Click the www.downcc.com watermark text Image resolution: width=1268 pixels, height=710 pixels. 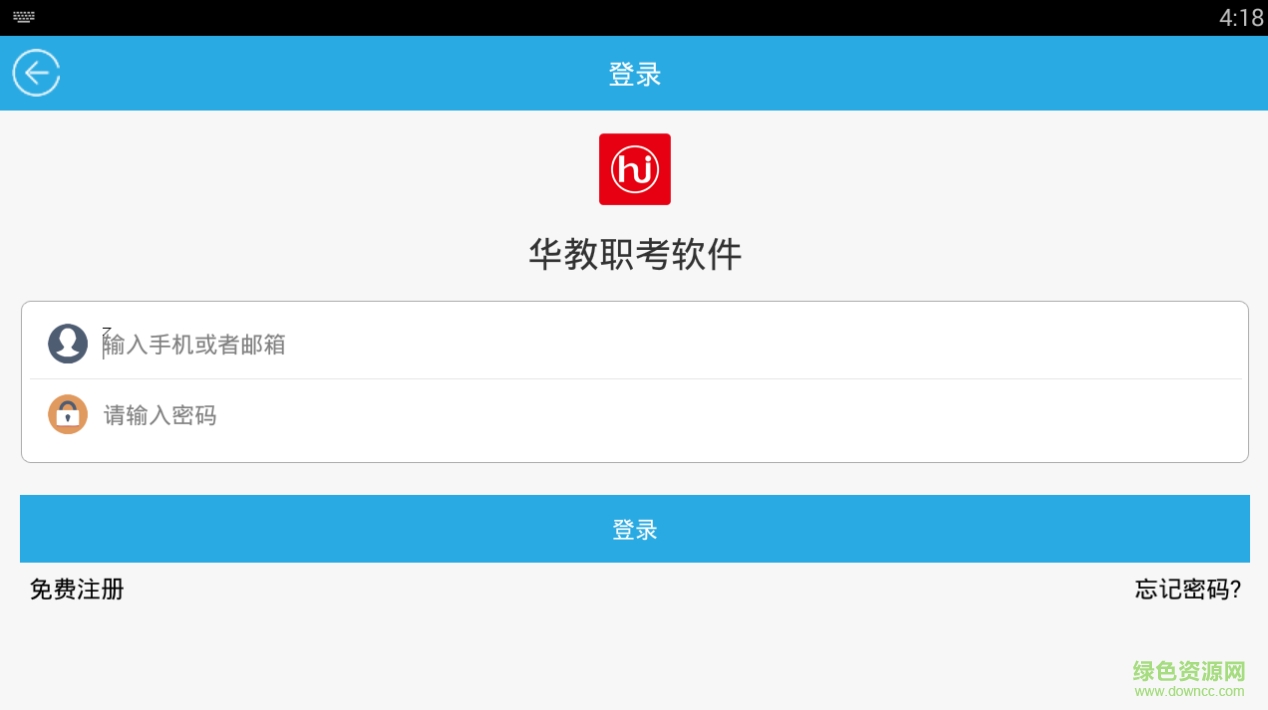click(1189, 691)
